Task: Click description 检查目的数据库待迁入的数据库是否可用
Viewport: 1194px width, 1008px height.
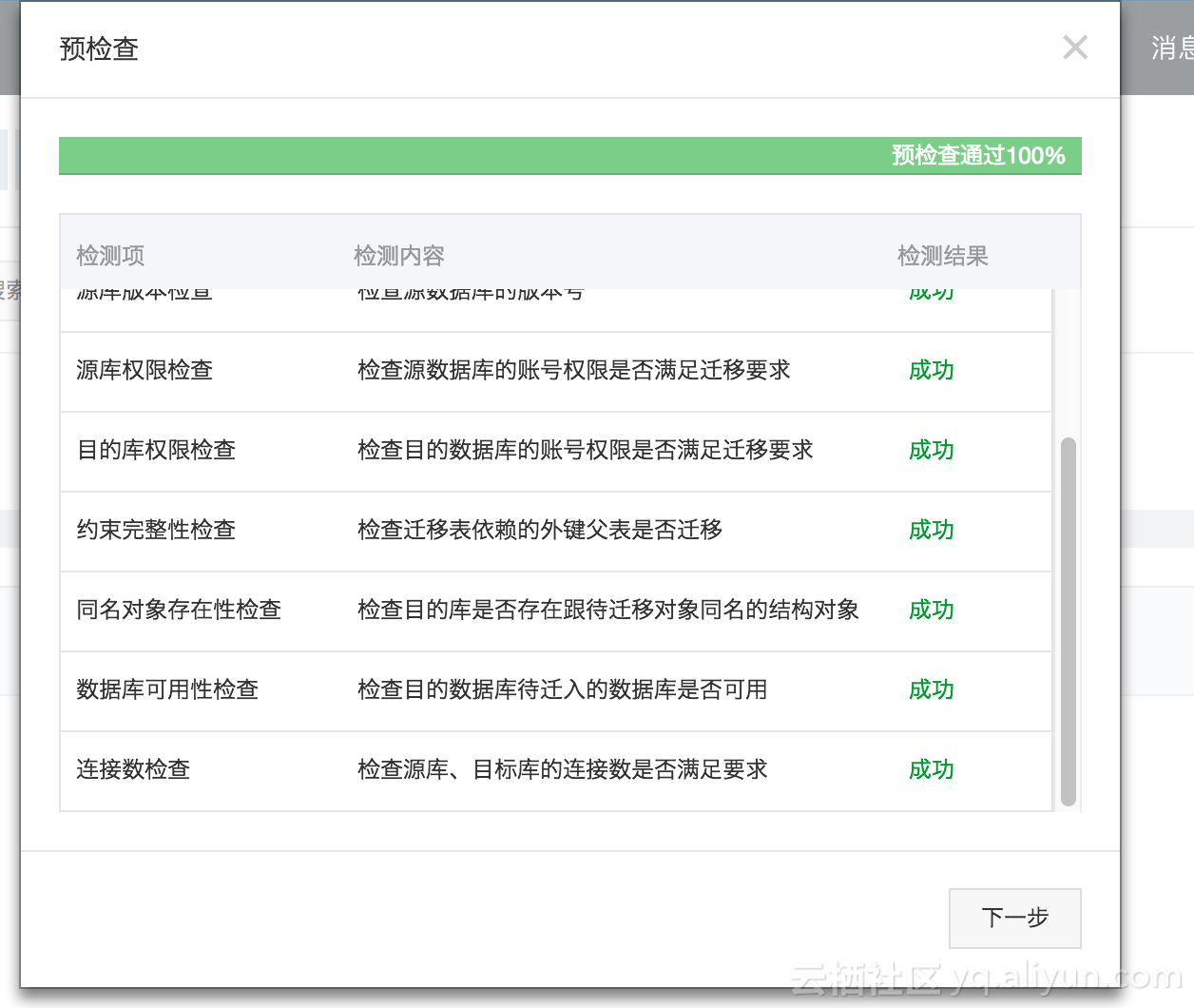Action: [563, 689]
